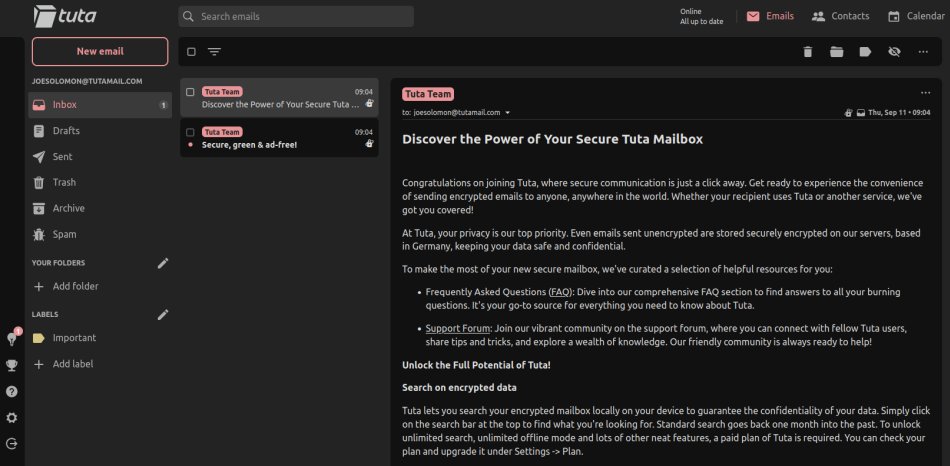Click JOESOLOMON@TUTAMAIL.COM account label
The image size is (950, 466).
pyautogui.click(x=87, y=81)
